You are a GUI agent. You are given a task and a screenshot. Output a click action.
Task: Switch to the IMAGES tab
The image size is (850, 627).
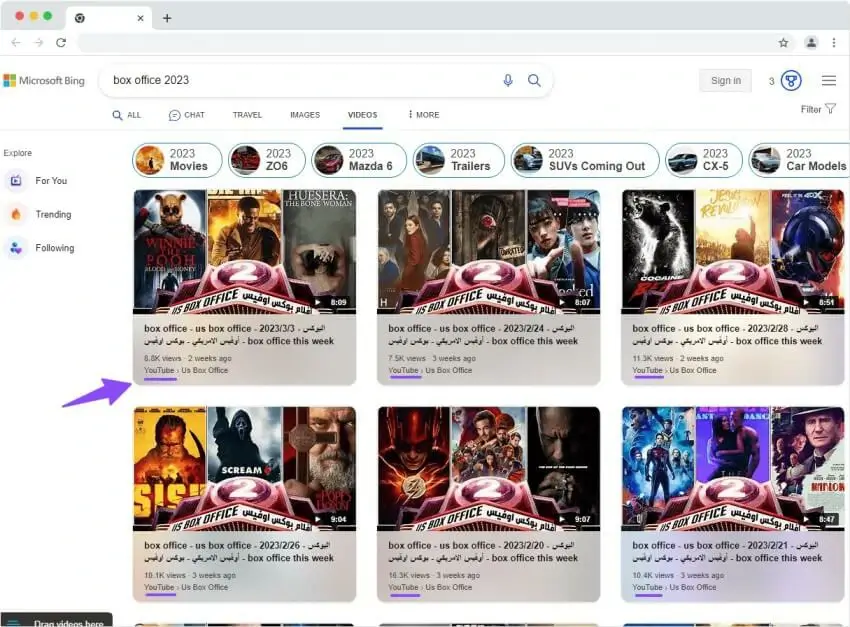[x=305, y=115]
